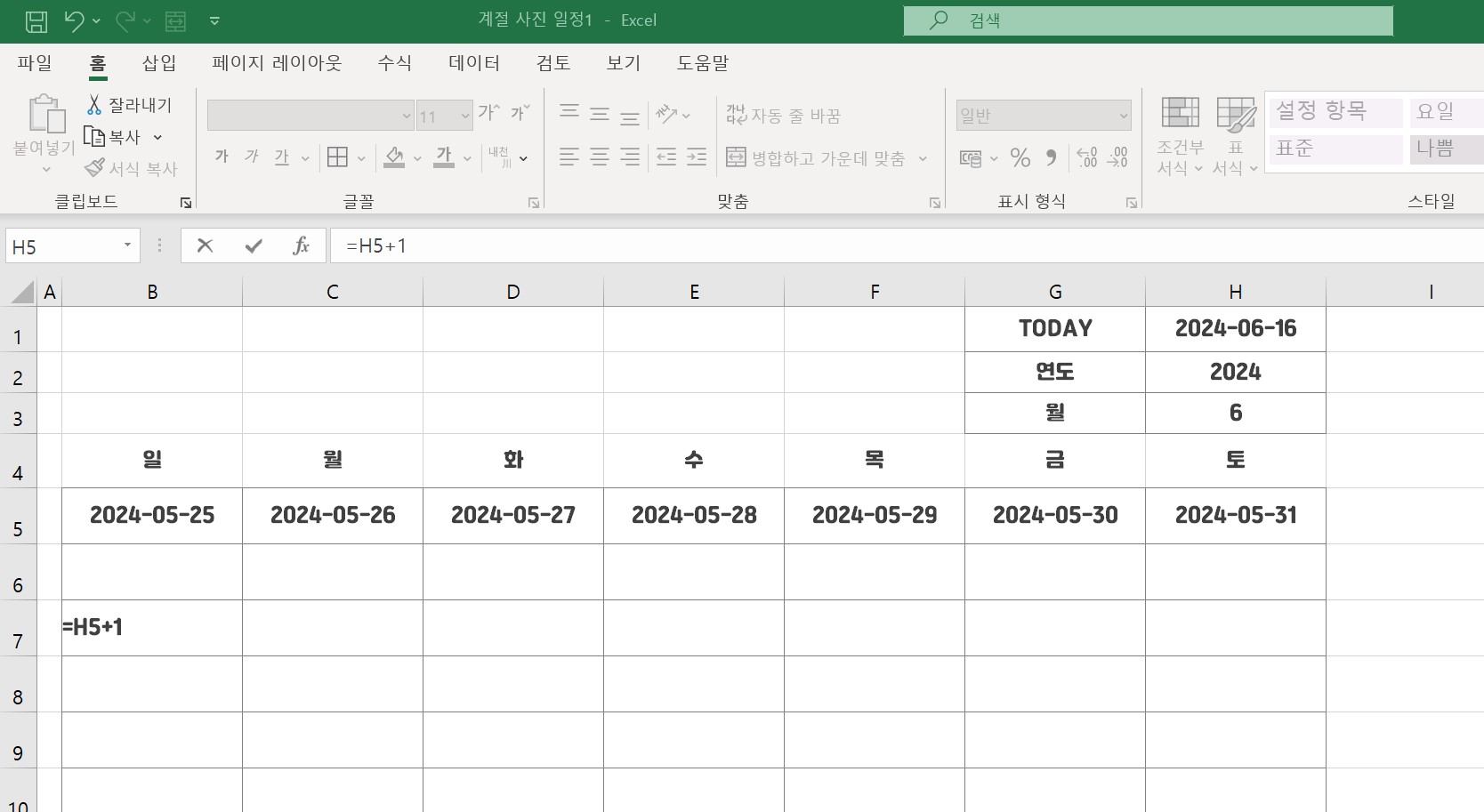
Task: Open the Alignment (맞춤) dialog launcher
Action: 935,203
